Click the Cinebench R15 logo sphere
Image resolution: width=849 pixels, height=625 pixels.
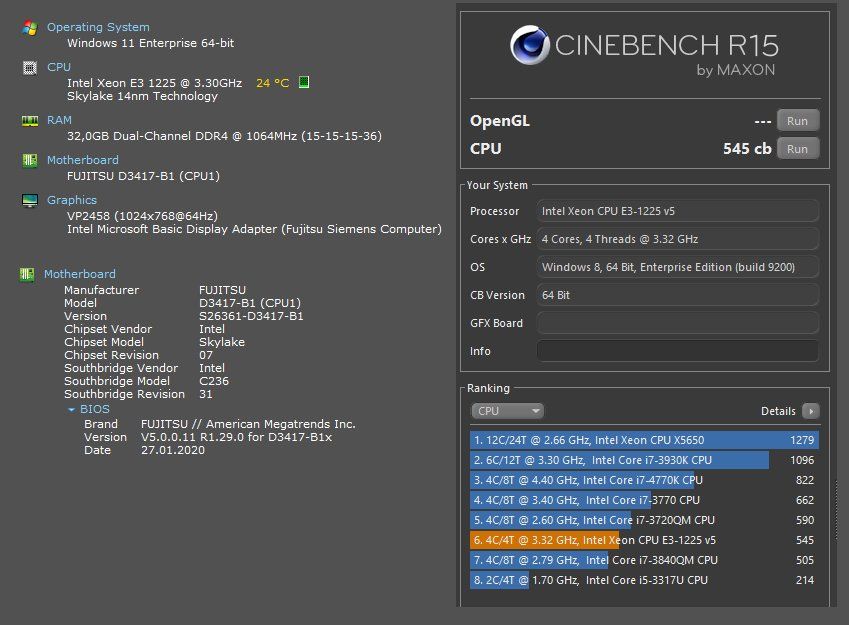click(530, 45)
